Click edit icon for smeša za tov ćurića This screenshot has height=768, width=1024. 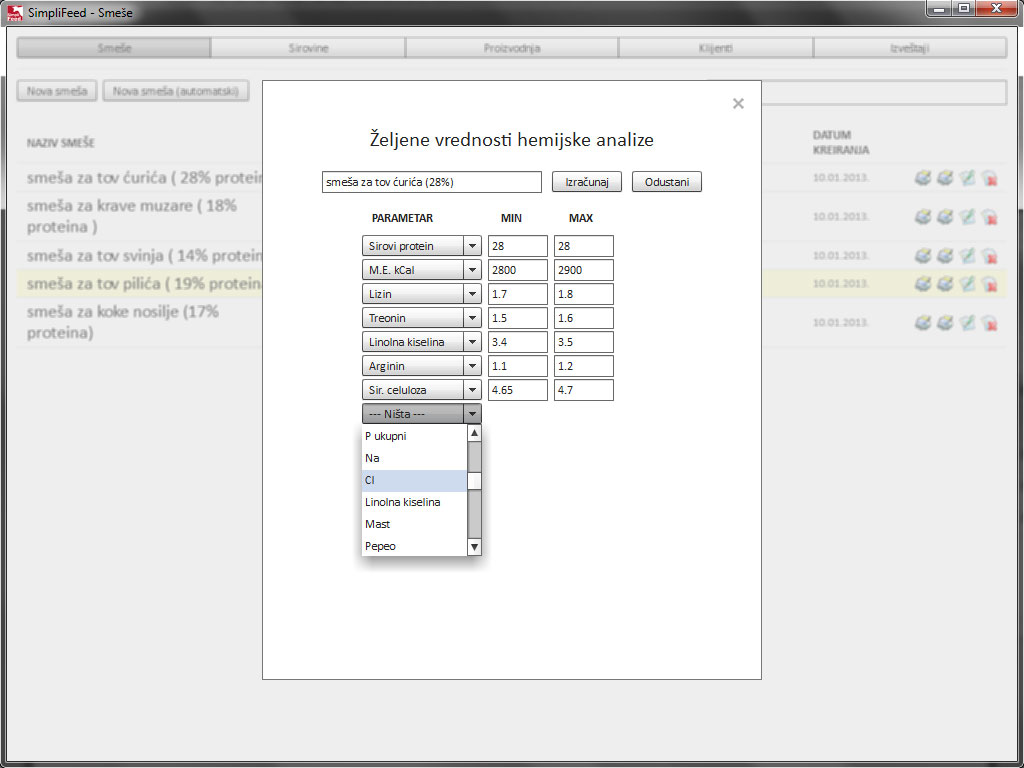[967, 177]
